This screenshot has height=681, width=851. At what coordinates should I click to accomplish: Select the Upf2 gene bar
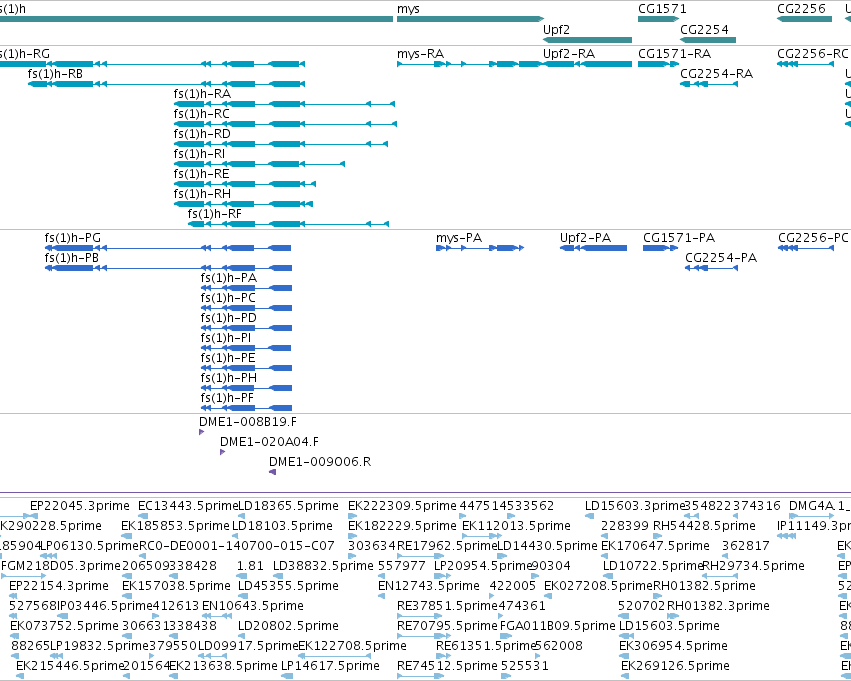[x=587, y=40]
